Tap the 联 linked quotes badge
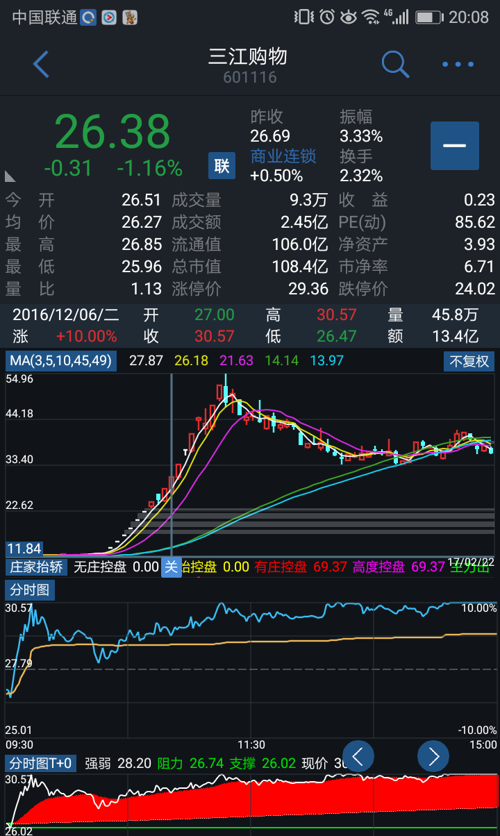Image resolution: width=500 pixels, height=836 pixels. (x=222, y=166)
